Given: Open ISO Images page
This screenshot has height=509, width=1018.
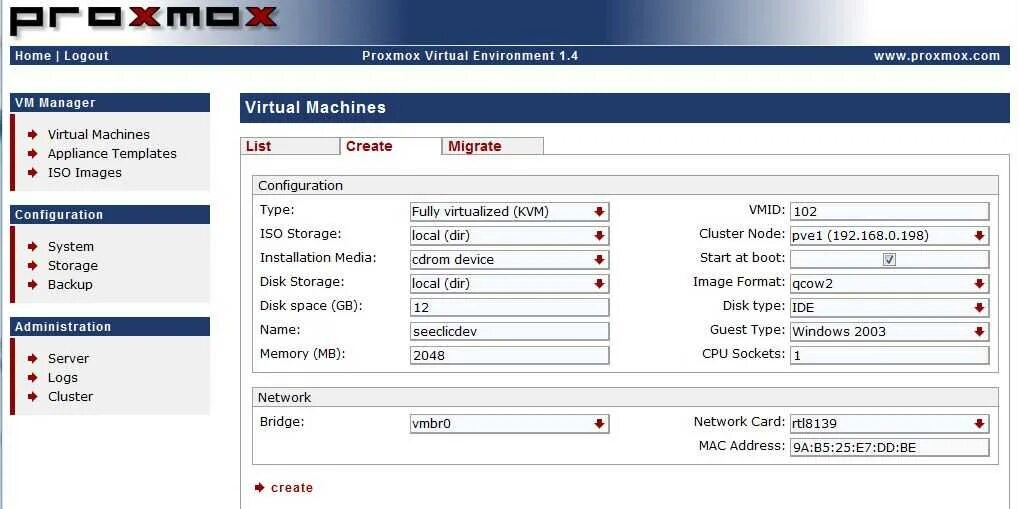Looking at the screenshot, I should click(84, 173).
